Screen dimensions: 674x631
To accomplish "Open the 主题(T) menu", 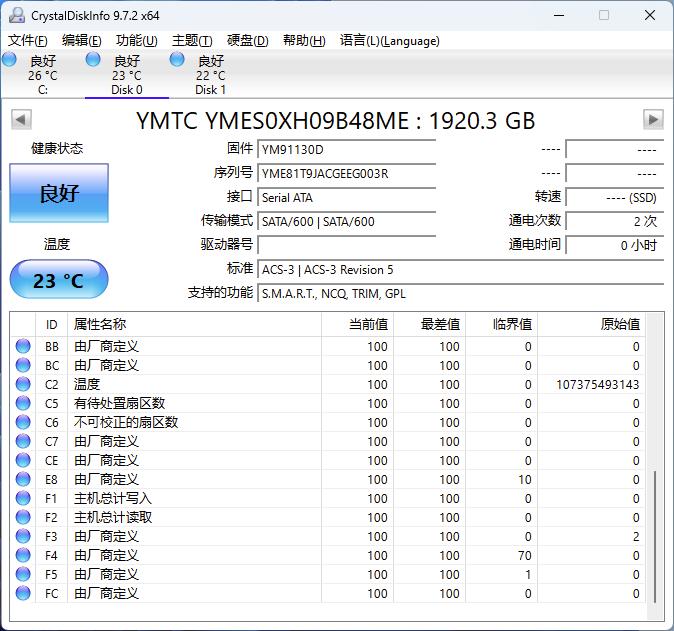I will point(192,41).
